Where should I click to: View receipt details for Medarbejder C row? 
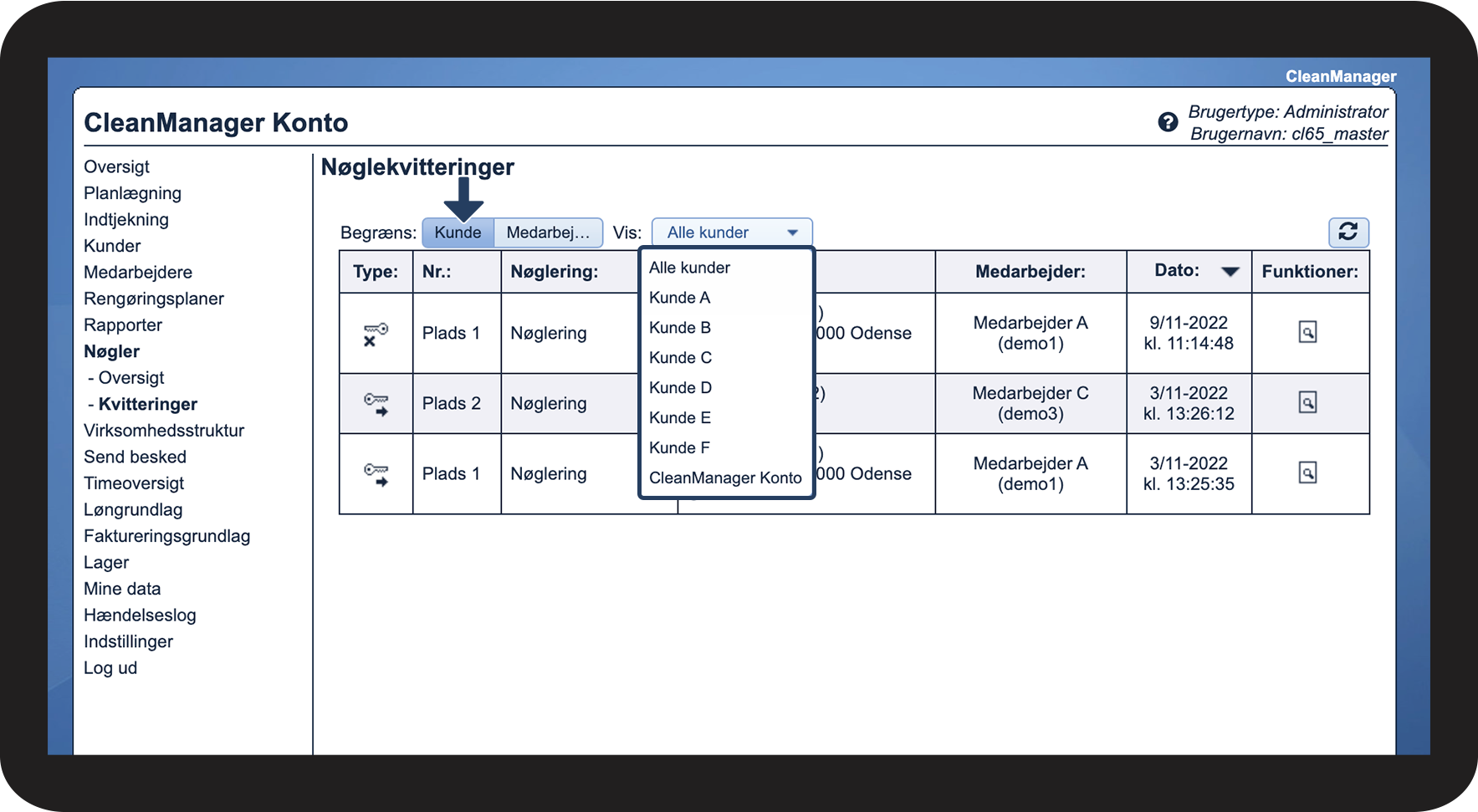click(1307, 402)
